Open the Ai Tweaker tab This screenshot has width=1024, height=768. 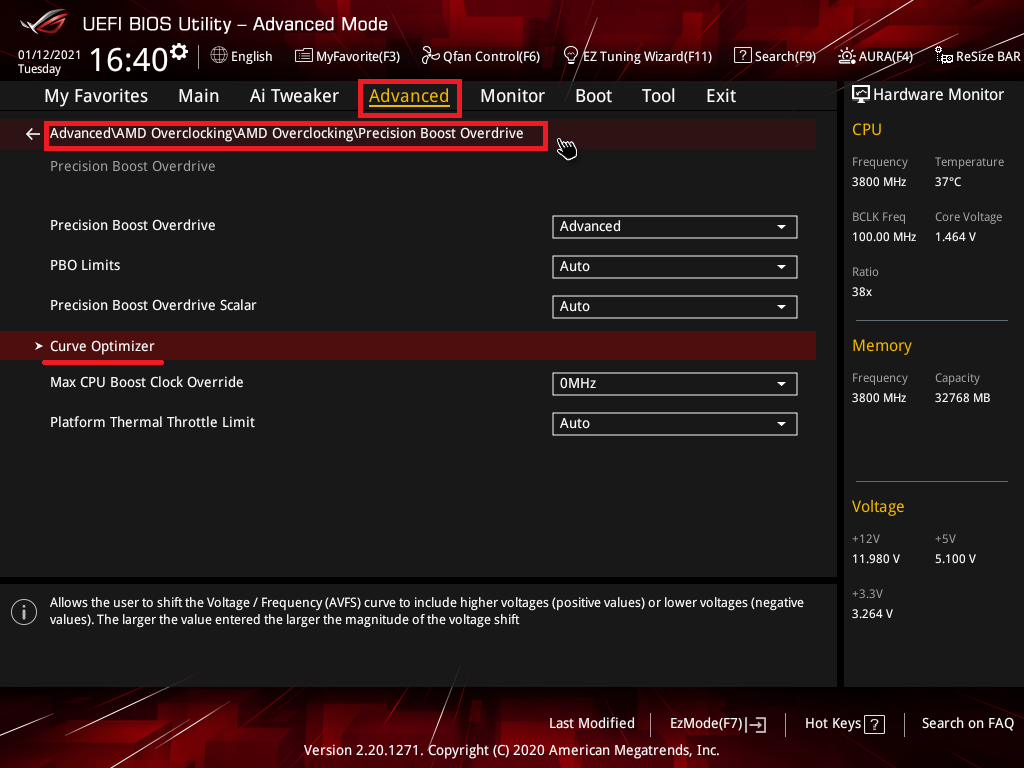point(294,96)
